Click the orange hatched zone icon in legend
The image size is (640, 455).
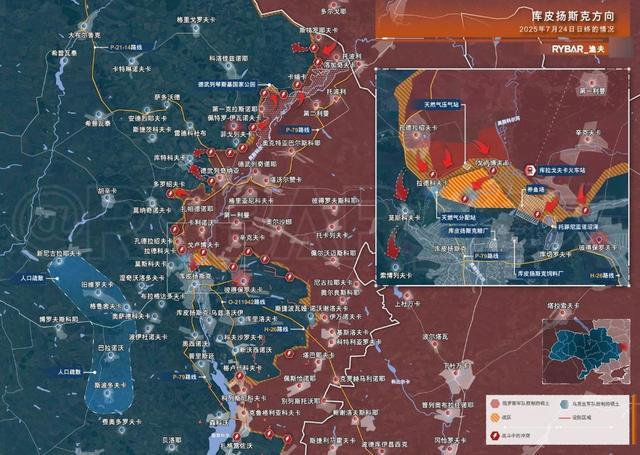coord(495,417)
